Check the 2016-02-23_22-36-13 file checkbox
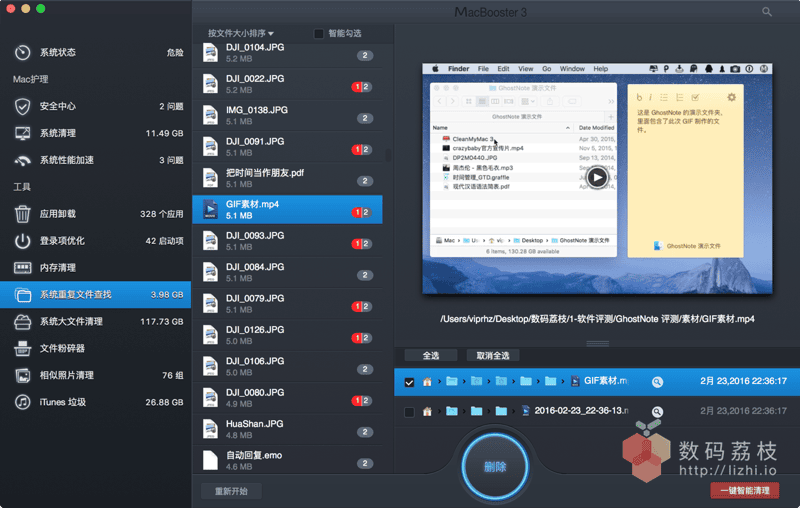This screenshot has width=800, height=508. click(x=409, y=412)
